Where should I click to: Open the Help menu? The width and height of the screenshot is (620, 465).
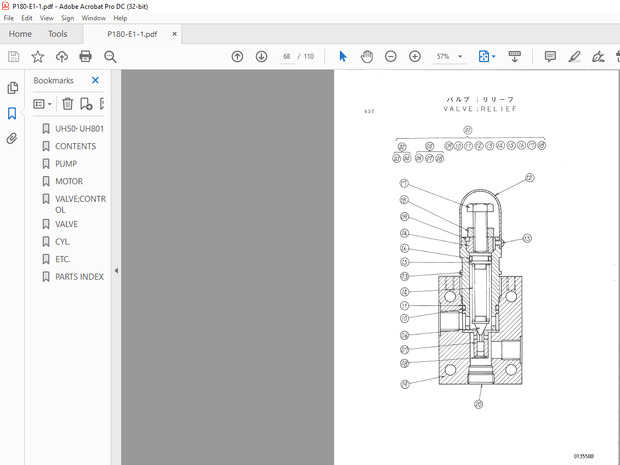pyautogui.click(x=120, y=18)
